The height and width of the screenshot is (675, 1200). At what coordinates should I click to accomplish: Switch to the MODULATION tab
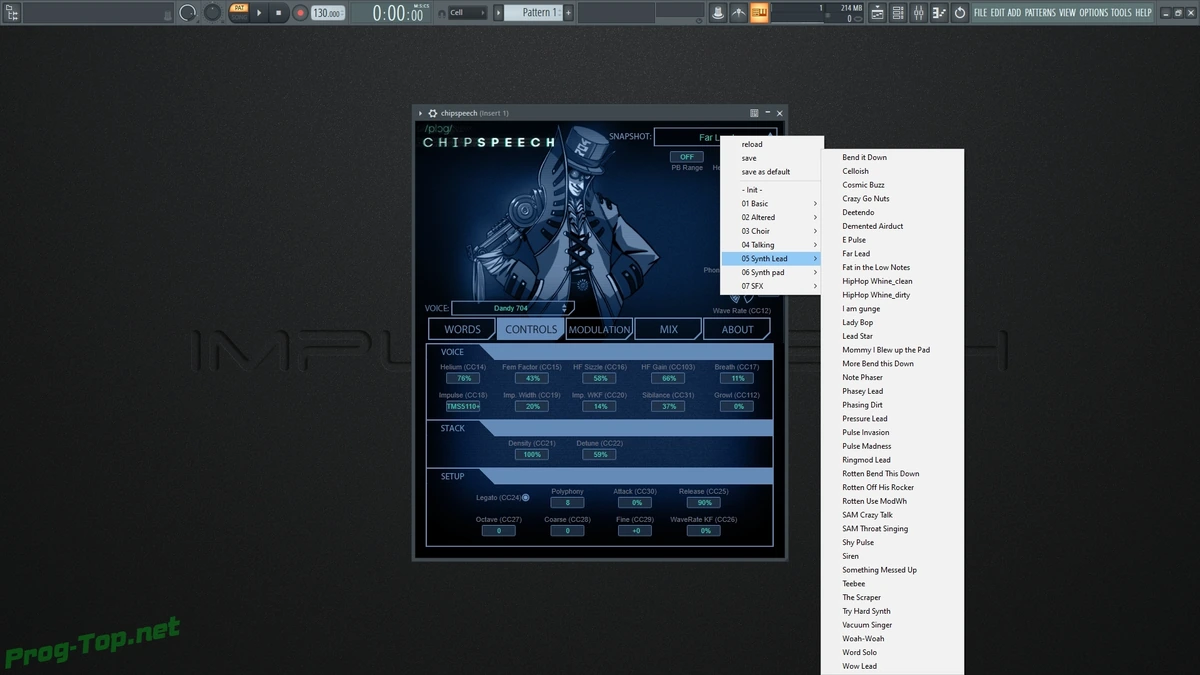pyautogui.click(x=599, y=329)
